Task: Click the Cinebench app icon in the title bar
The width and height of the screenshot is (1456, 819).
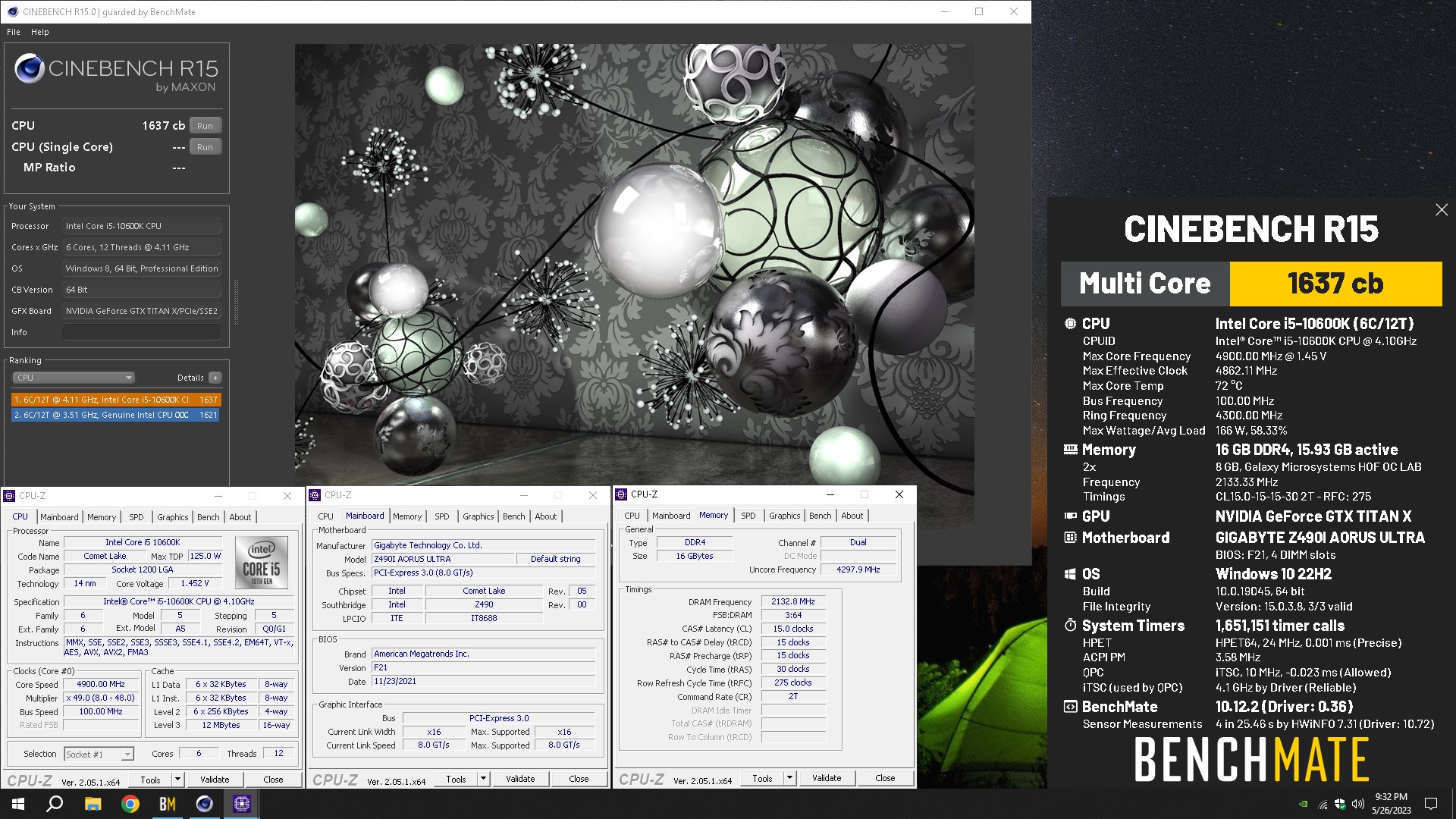Action: pyautogui.click(x=12, y=11)
